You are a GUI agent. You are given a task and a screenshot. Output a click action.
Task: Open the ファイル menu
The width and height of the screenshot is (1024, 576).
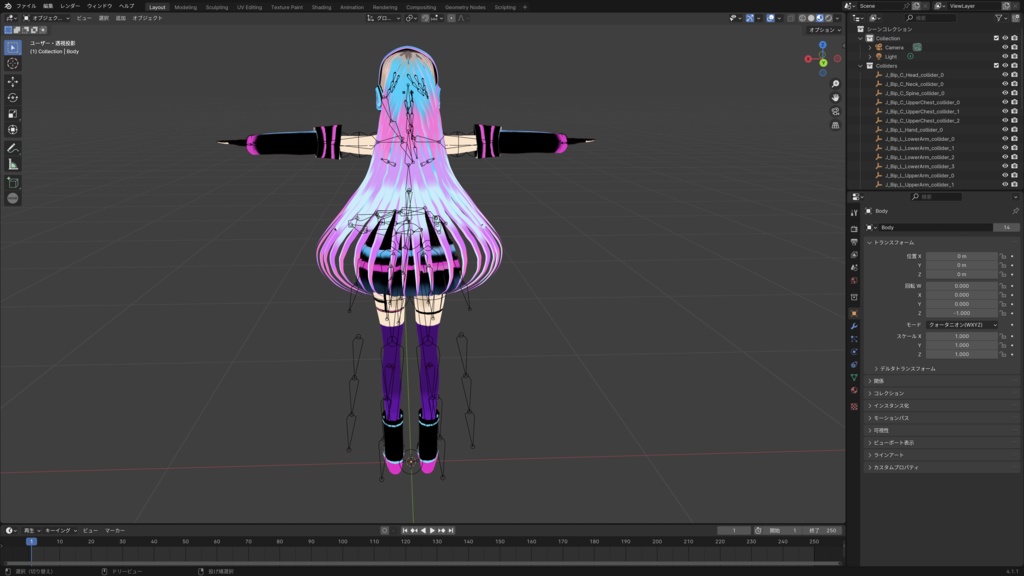tap(26, 6)
